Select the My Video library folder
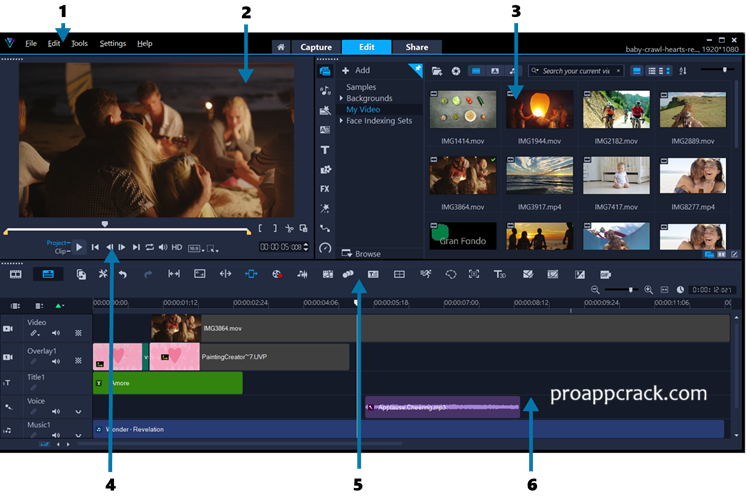The width and height of the screenshot is (750, 498). click(363, 110)
